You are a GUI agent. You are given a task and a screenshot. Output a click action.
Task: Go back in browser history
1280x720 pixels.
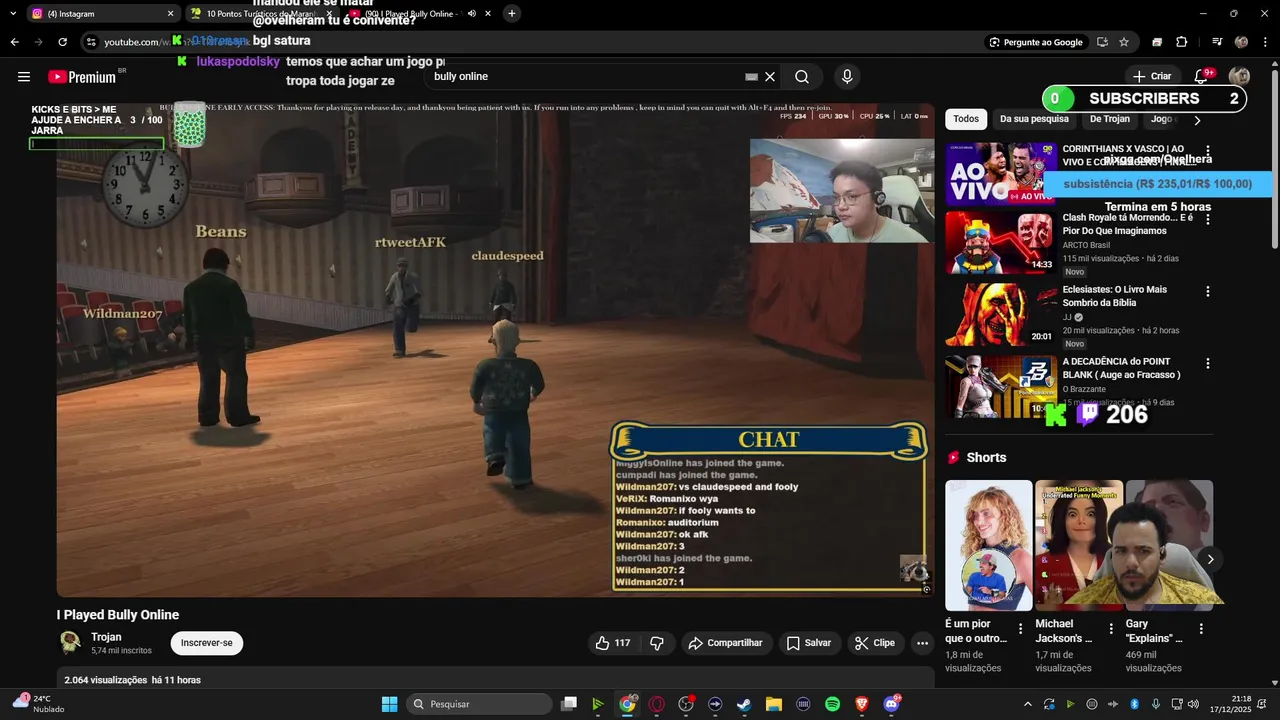click(14, 42)
